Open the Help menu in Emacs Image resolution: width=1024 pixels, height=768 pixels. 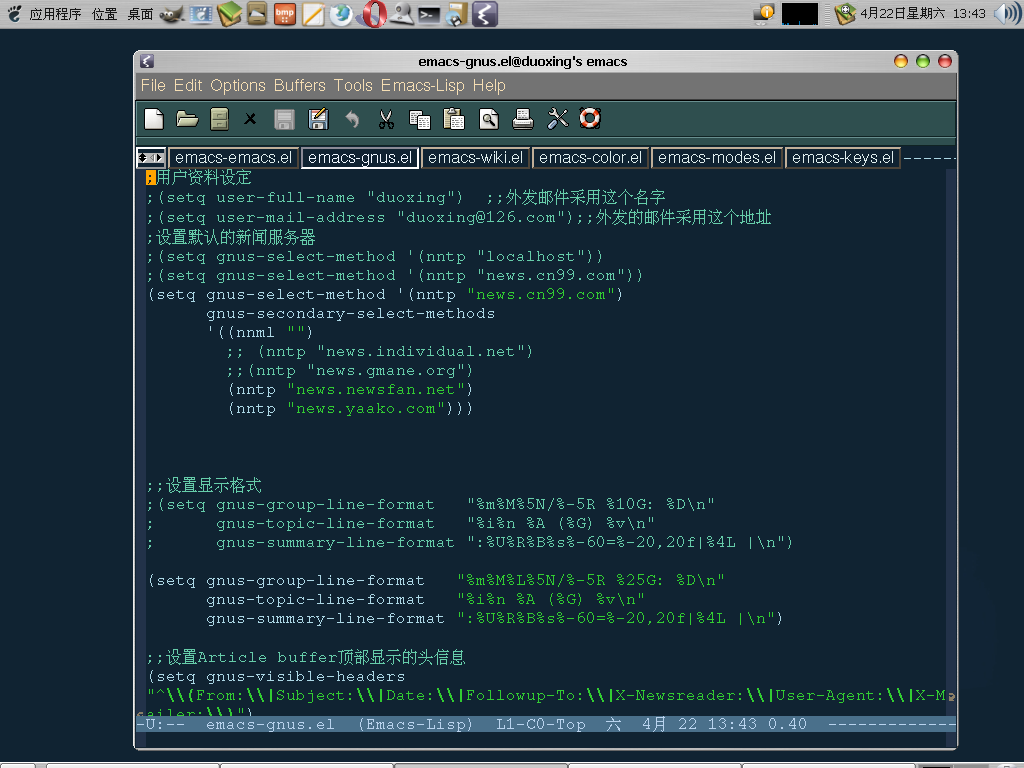click(489, 86)
